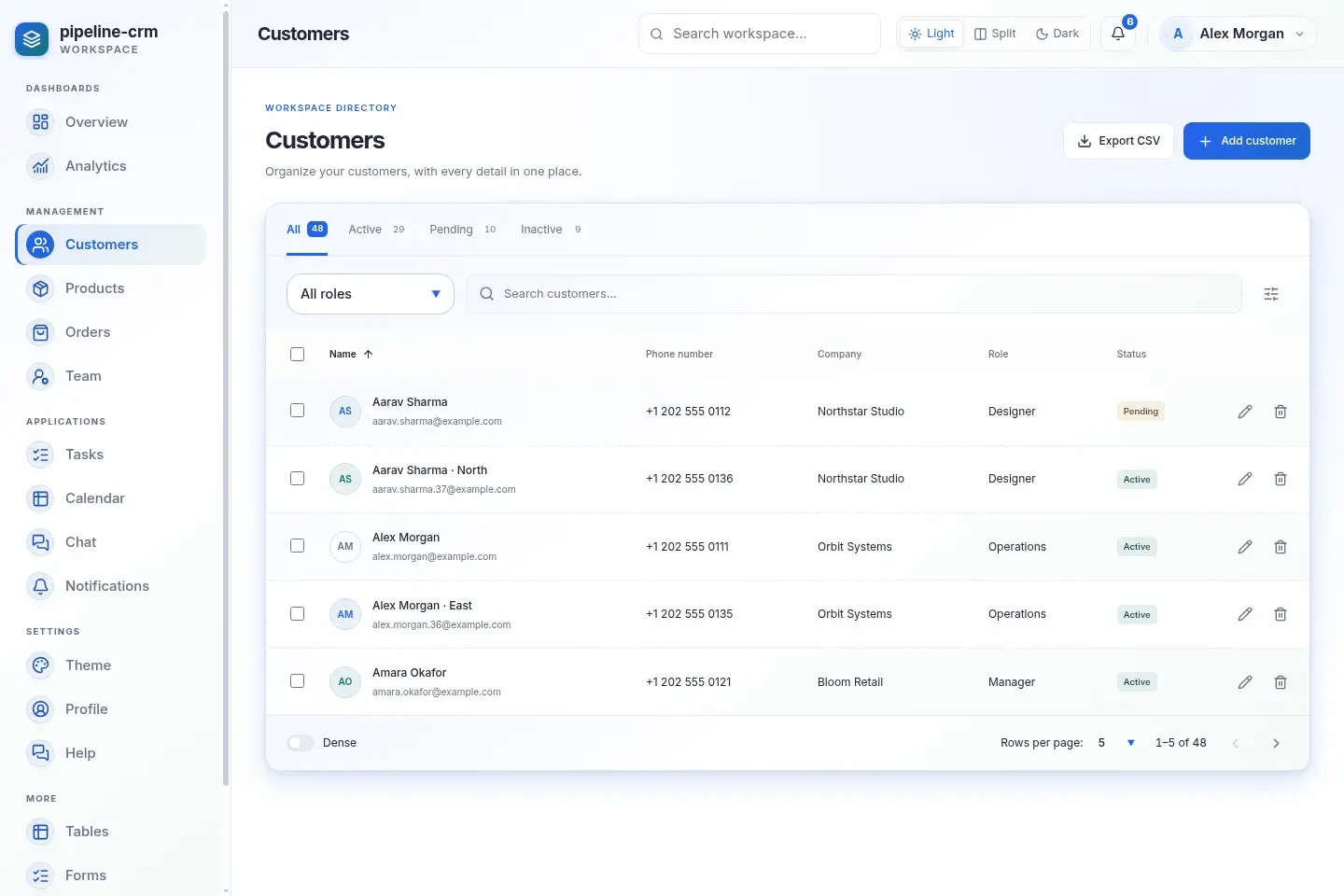Go to next page arrow

tap(1276, 743)
